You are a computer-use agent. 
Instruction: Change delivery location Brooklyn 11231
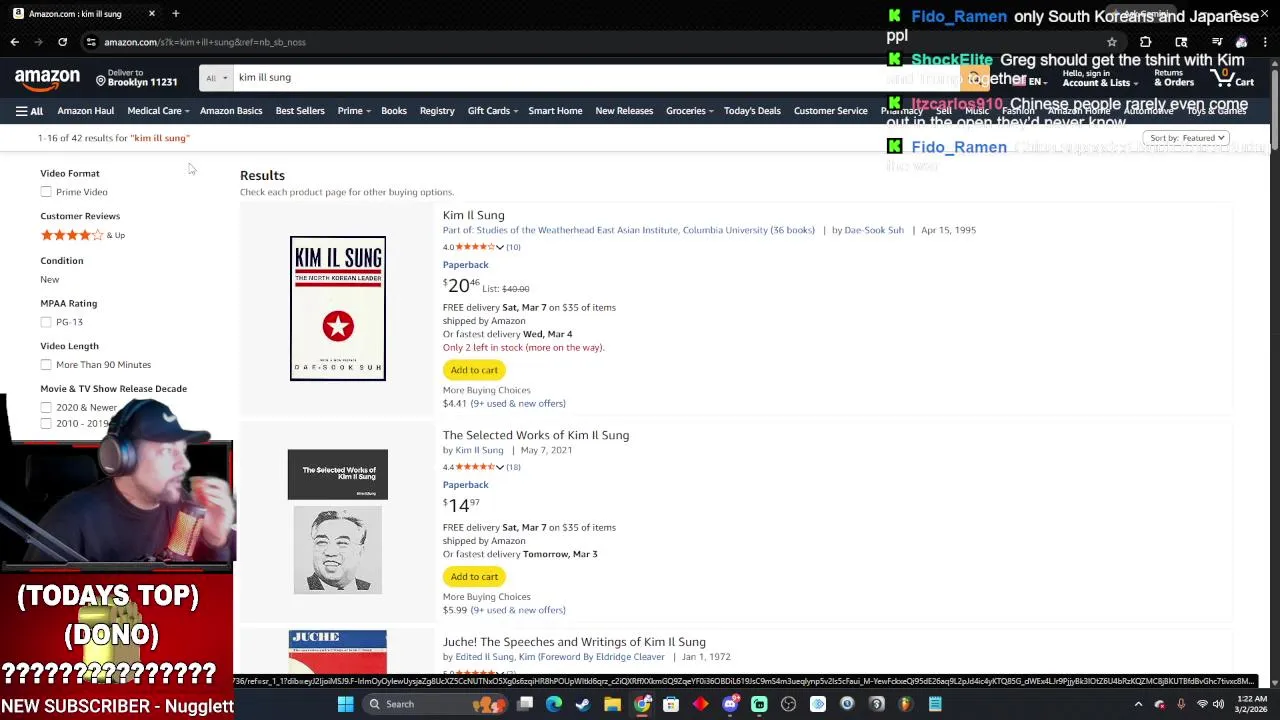[137, 78]
